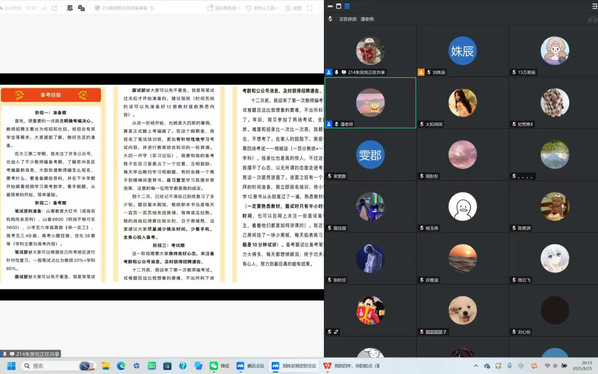The width and height of the screenshot is (598, 374).
Task: Click the pop-out window icon in top toolbar
Action: (x=54, y=8)
